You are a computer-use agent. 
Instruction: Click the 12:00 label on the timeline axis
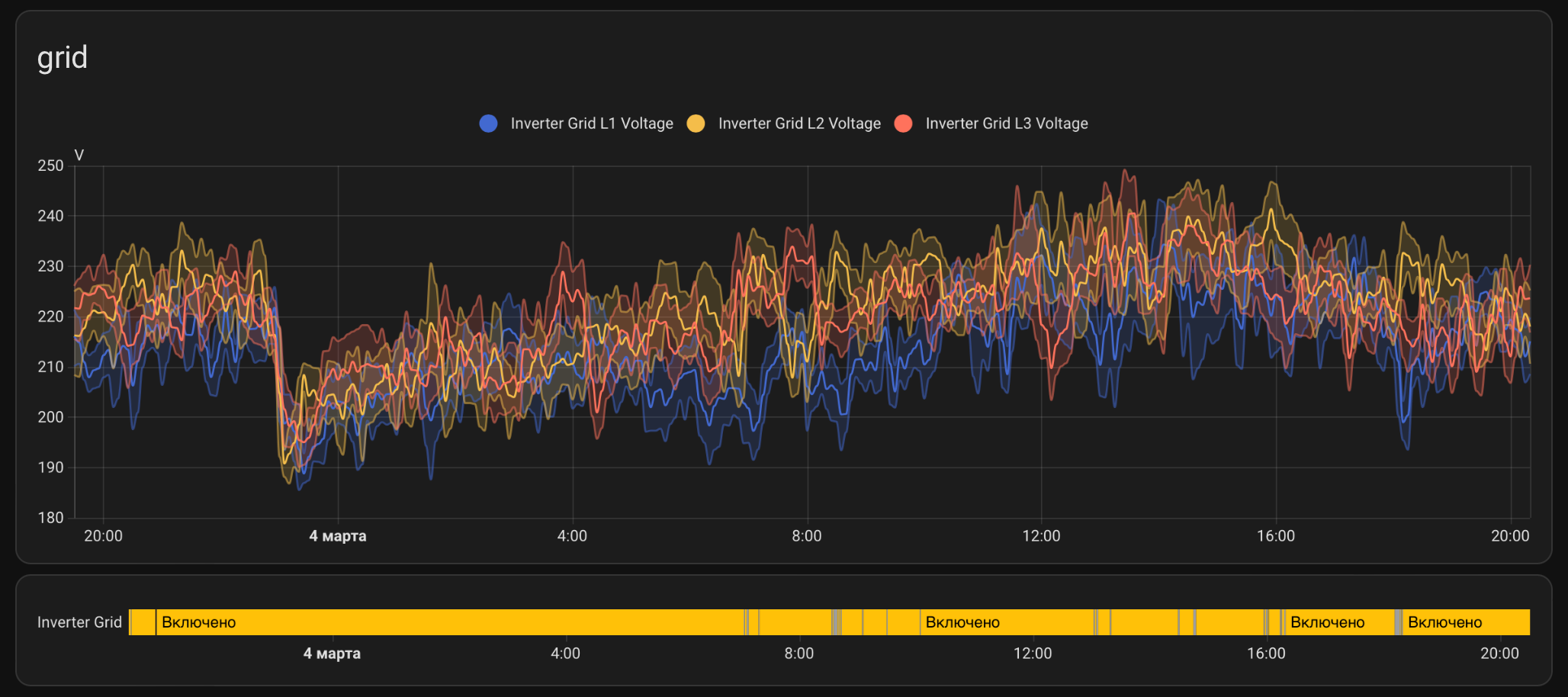(1033, 654)
